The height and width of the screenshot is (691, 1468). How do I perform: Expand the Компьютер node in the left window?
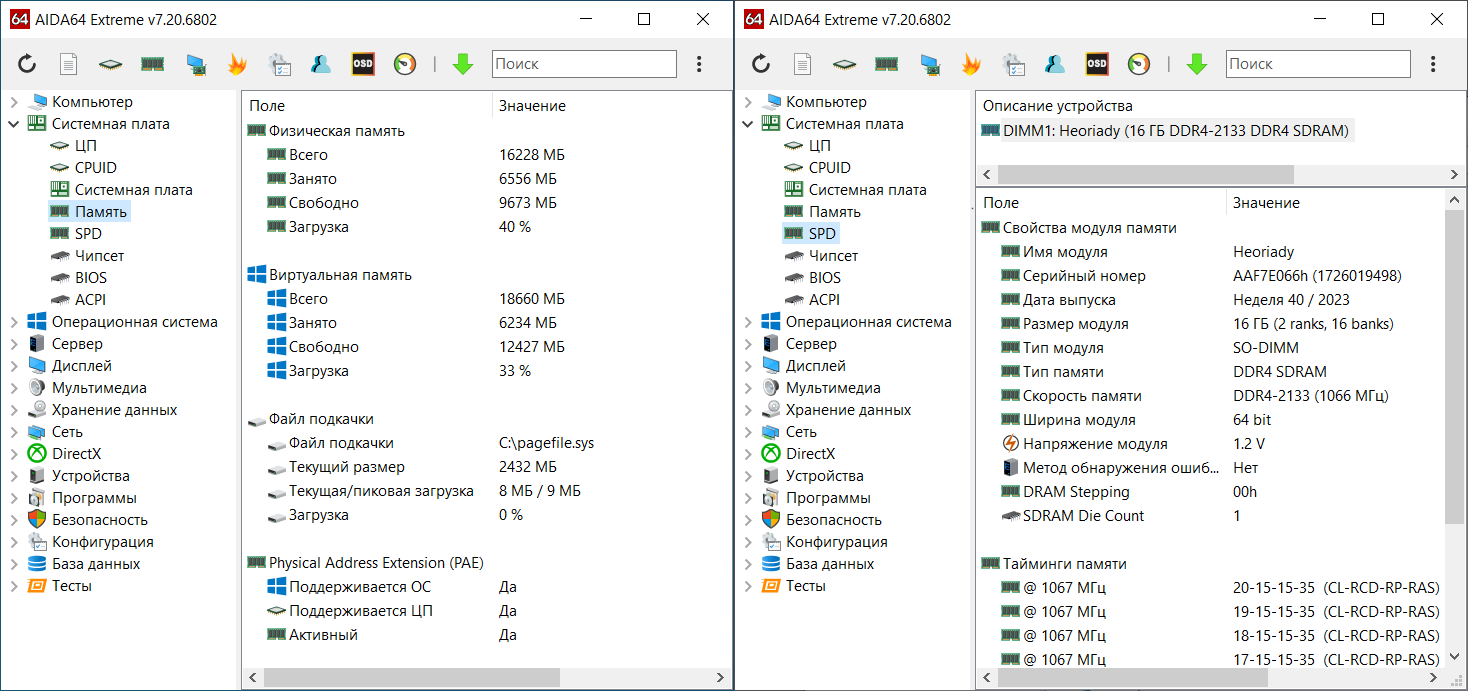(x=14, y=102)
